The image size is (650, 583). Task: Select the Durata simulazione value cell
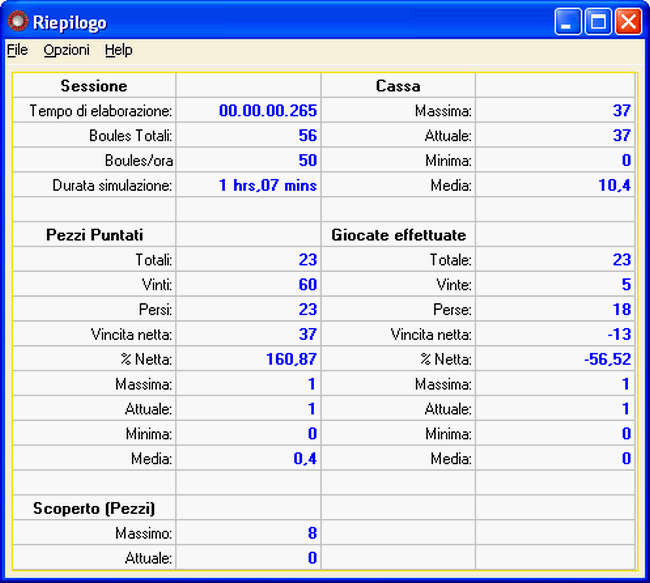tap(267, 186)
